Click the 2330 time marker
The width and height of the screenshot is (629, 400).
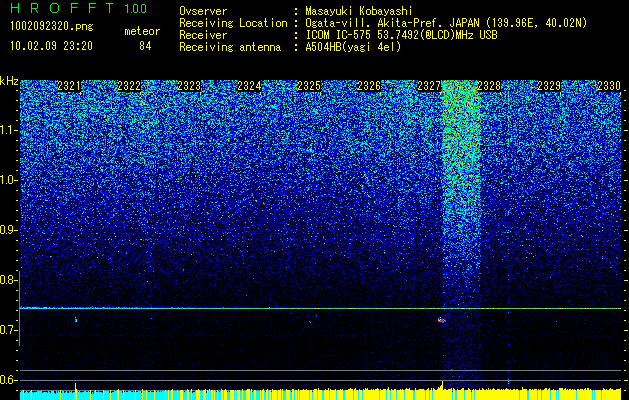(609, 86)
